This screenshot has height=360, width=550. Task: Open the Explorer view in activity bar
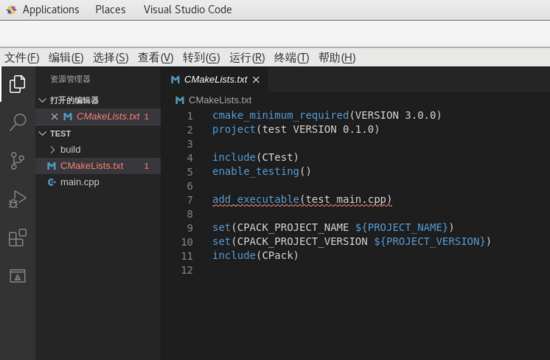pos(17,84)
